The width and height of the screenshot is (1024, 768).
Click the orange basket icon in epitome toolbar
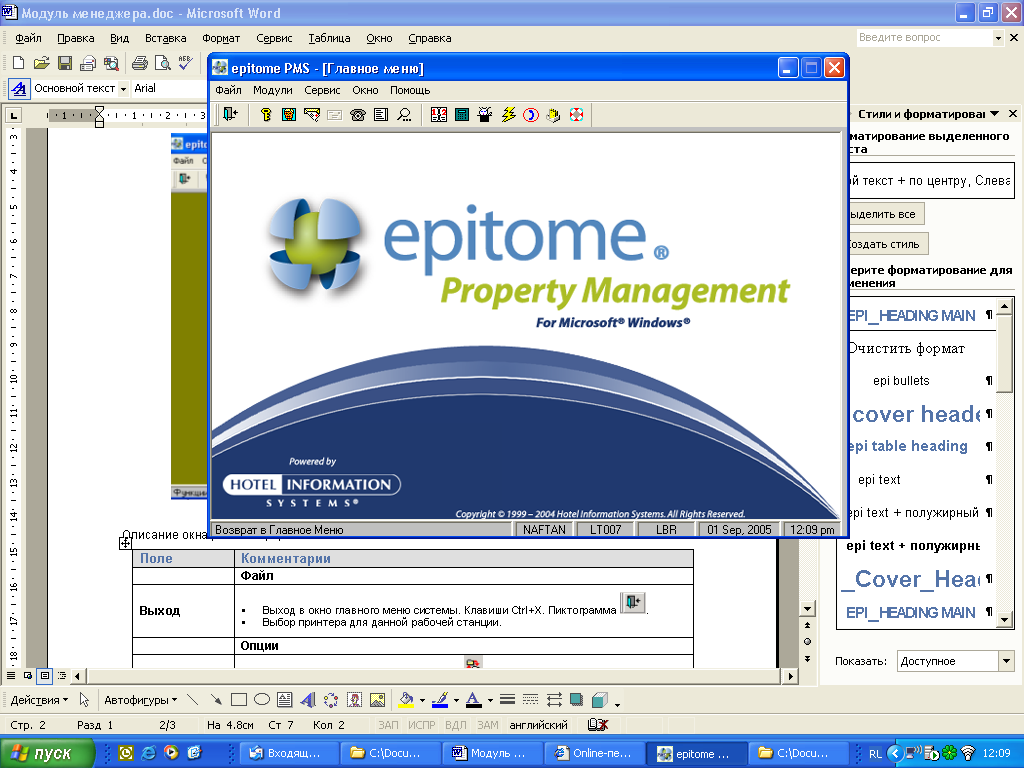[289, 115]
